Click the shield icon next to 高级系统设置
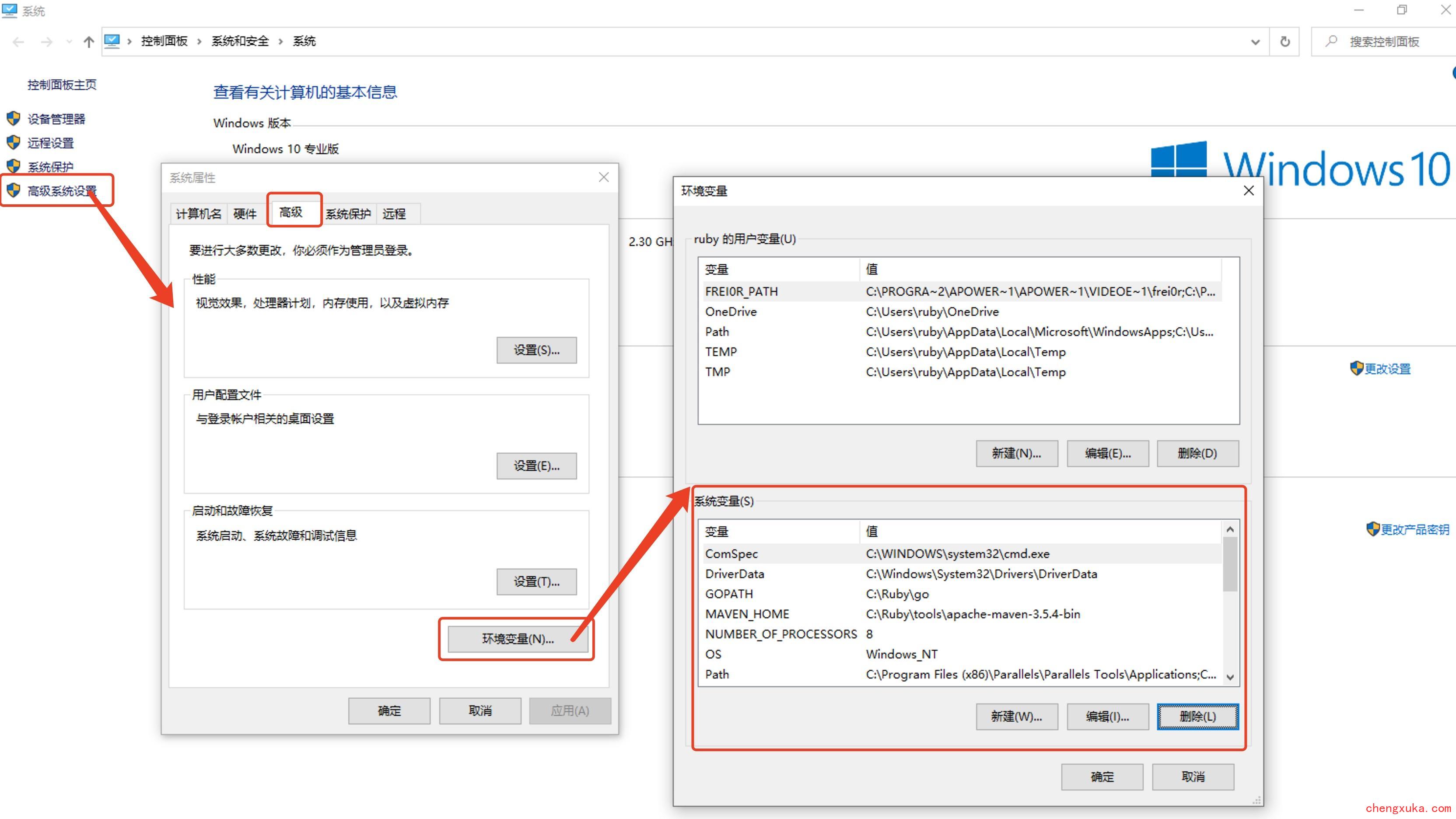Image resolution: width=1456 pixels, height=819 pixels. tap(14, 190)
